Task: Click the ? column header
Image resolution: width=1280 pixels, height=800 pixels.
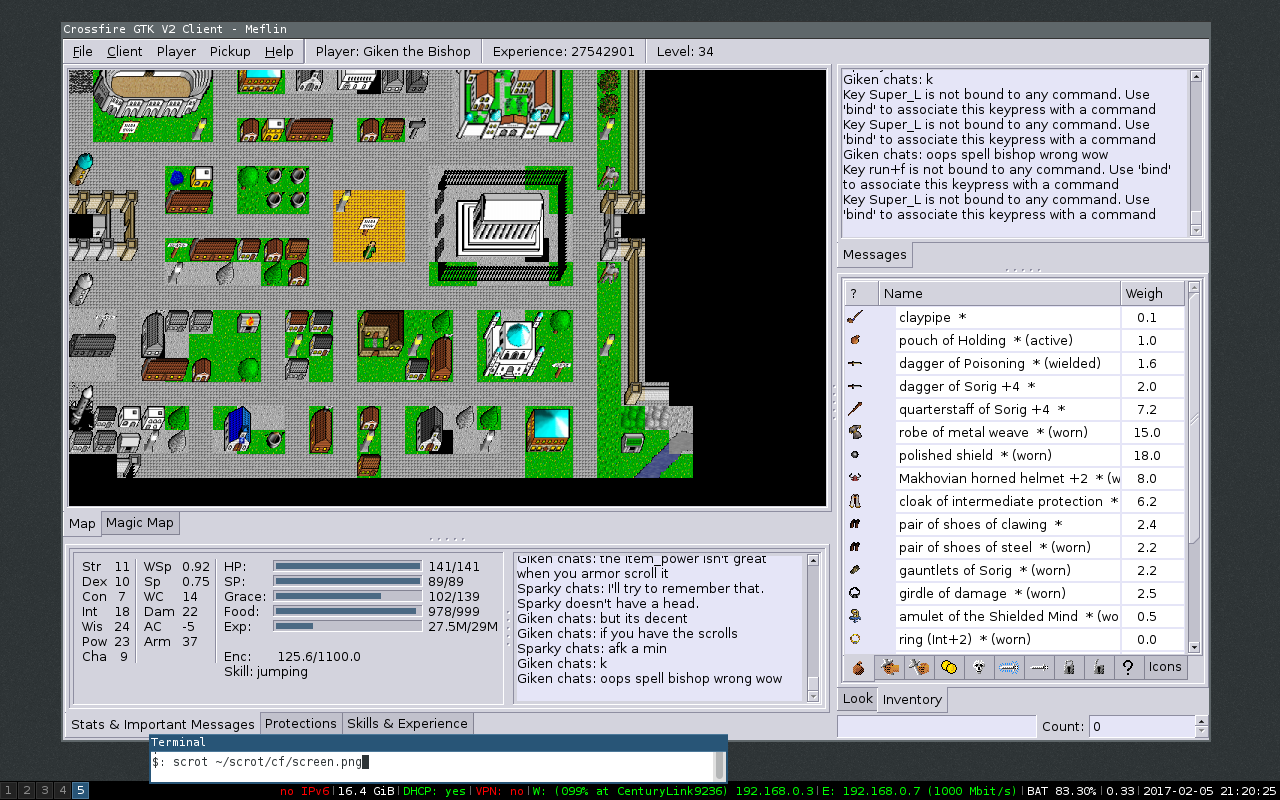Action: tap(862, 293)
